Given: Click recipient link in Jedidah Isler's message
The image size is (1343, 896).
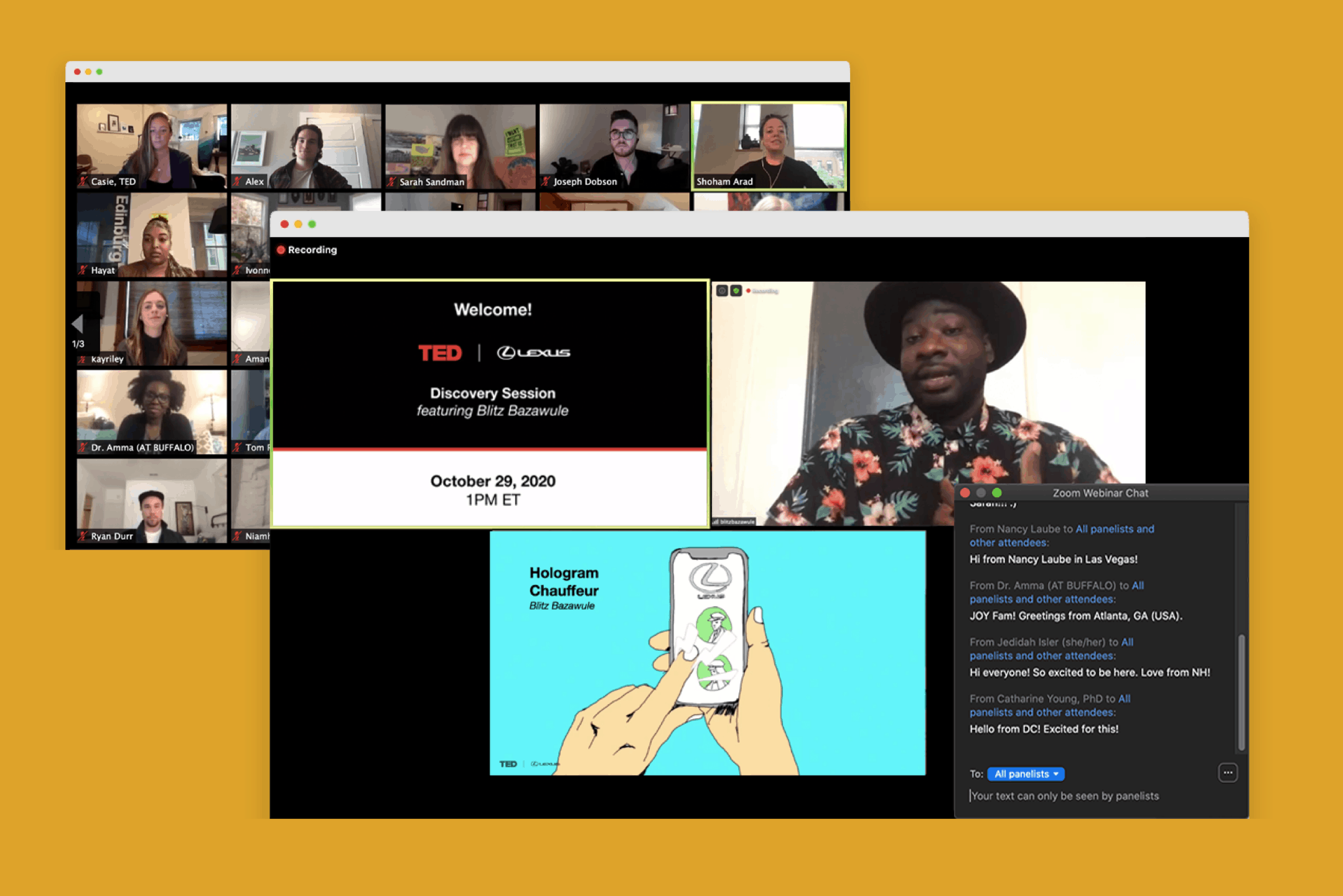Looking at the screenshot, I should [1052, 649].
